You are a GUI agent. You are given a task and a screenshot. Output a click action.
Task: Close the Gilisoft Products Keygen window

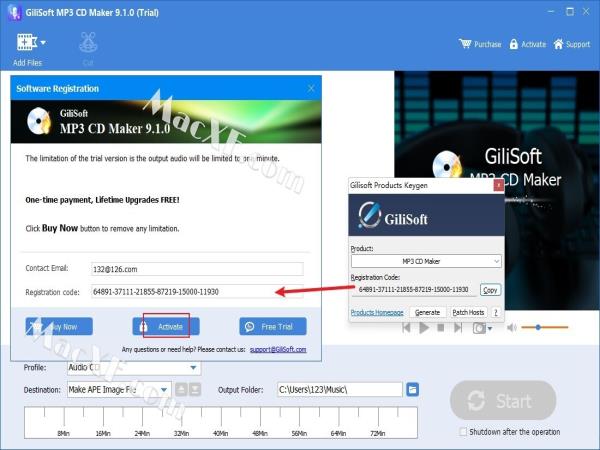point(498,185)
